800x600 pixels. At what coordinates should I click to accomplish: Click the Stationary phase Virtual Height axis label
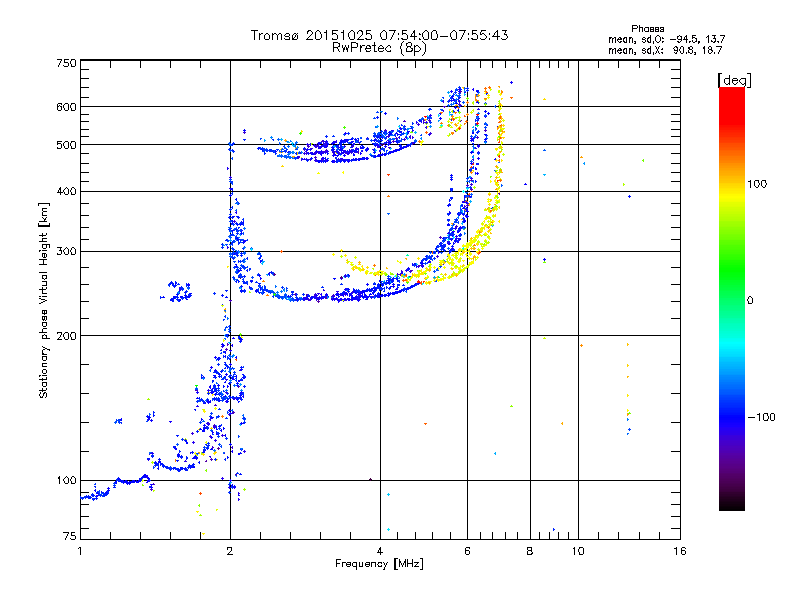pos(44,301)
